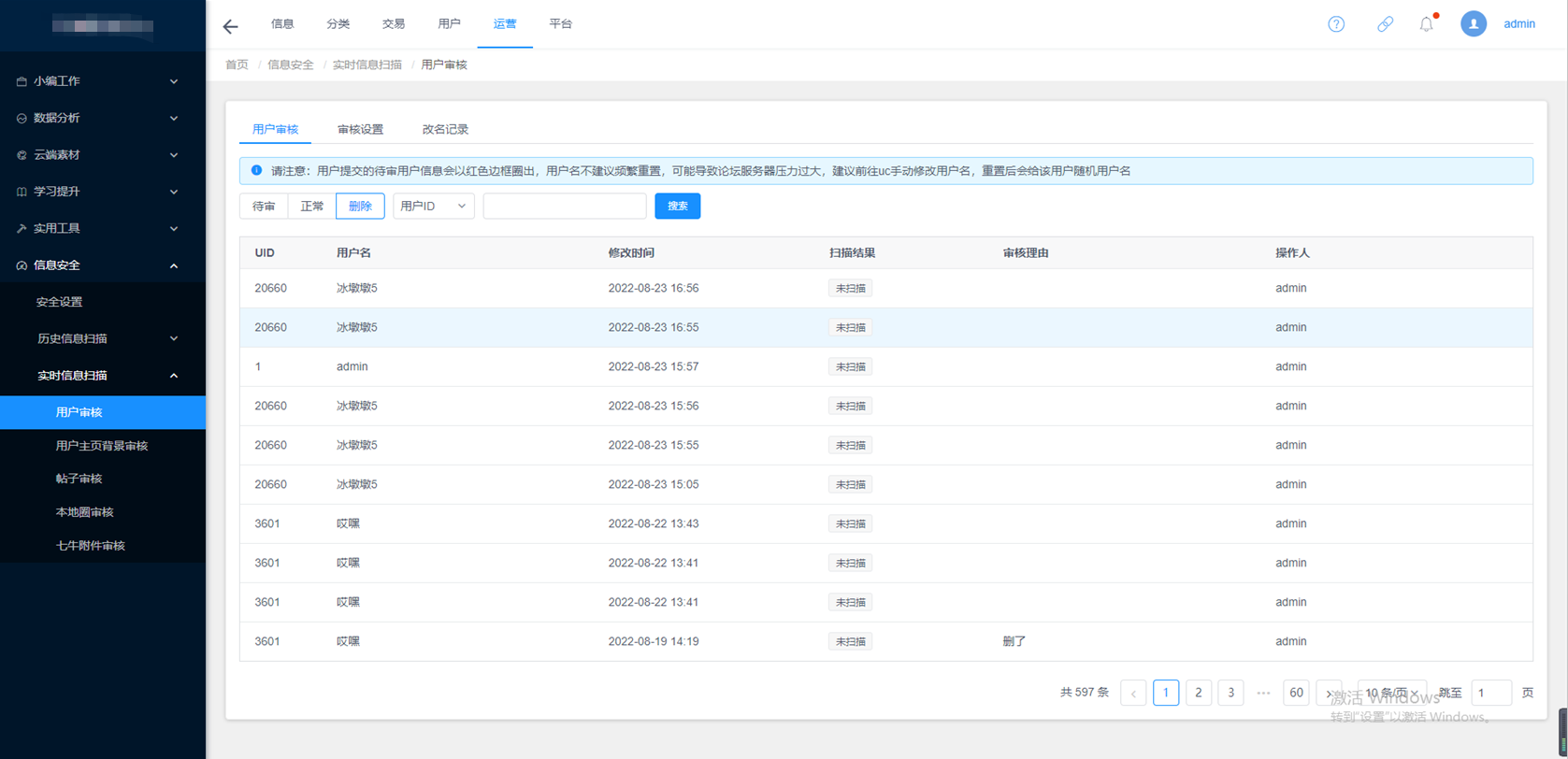Select the 正常 status filter
Viewport: 1568px width, 759px height.
pos(312,206)
